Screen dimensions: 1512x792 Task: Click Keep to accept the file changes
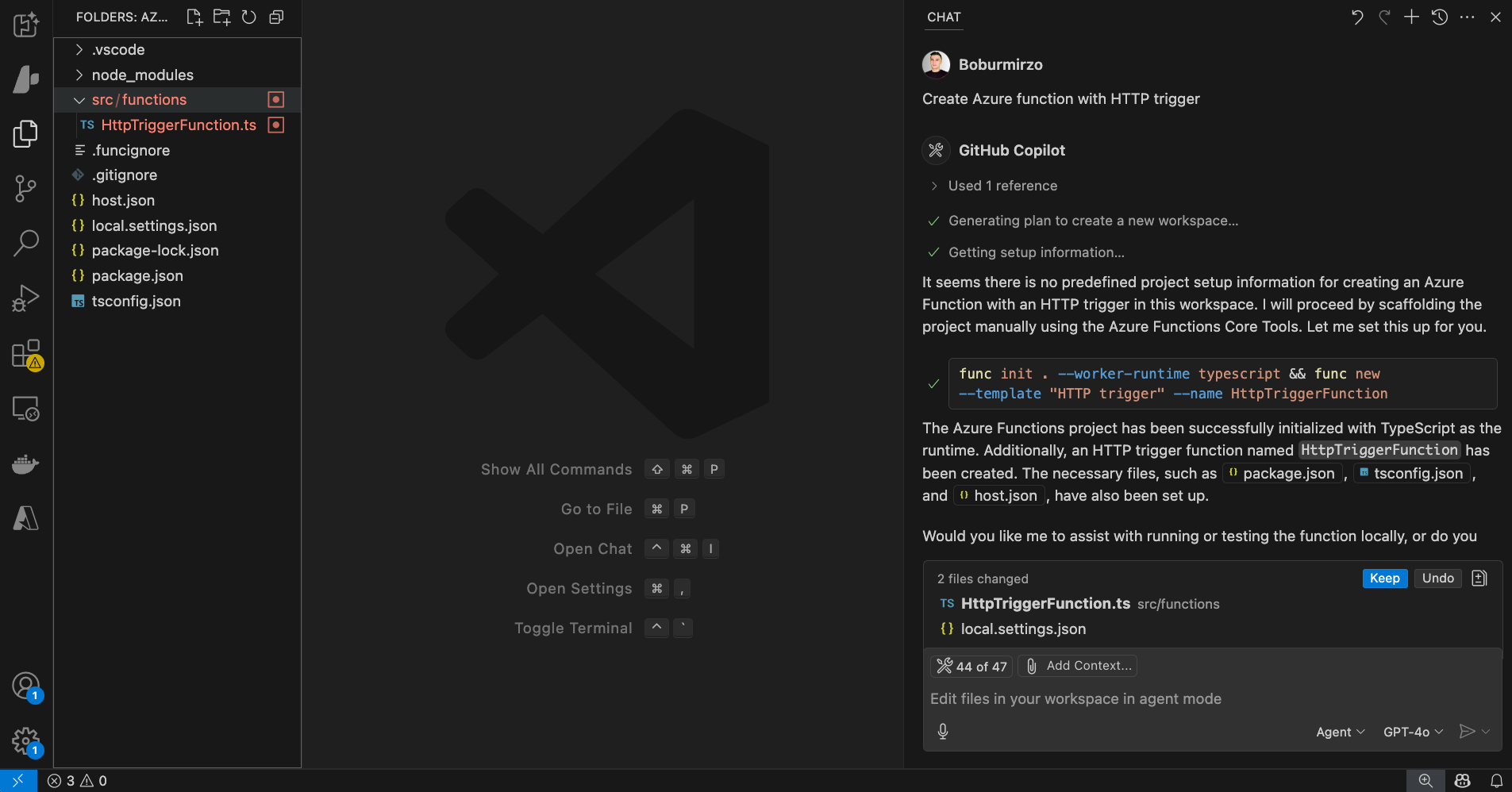point(1384,579)
